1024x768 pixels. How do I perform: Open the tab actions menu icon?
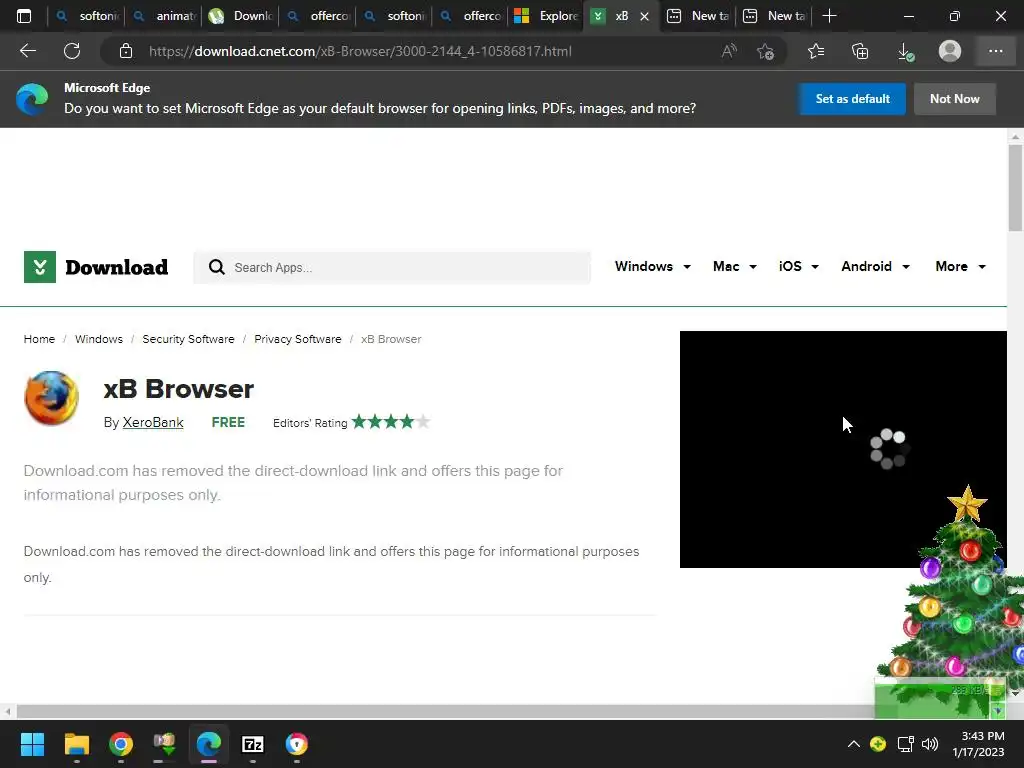click(24, 16)
